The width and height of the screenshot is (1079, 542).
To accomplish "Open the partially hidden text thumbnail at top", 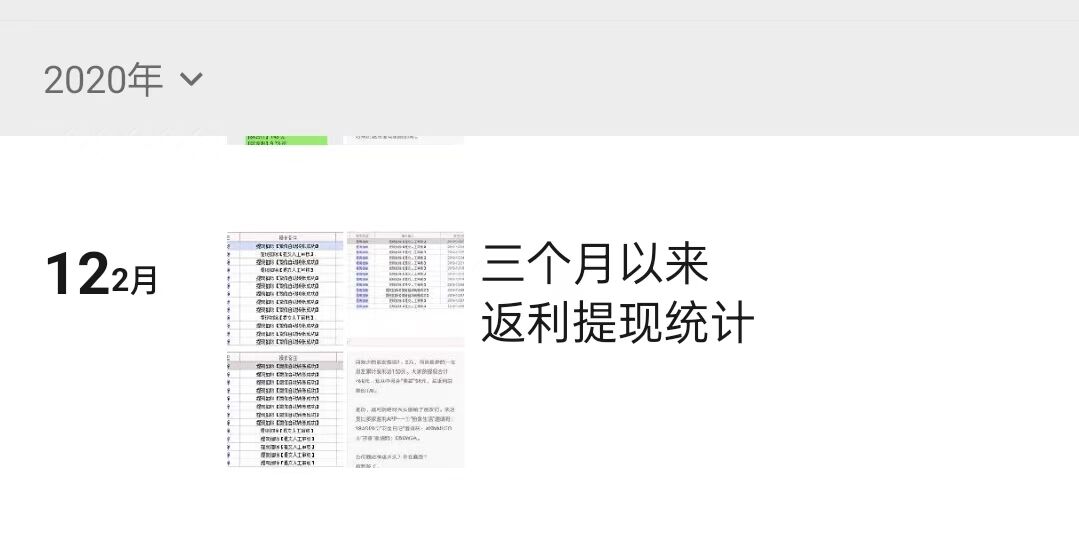I will click(x=405, y=139).
